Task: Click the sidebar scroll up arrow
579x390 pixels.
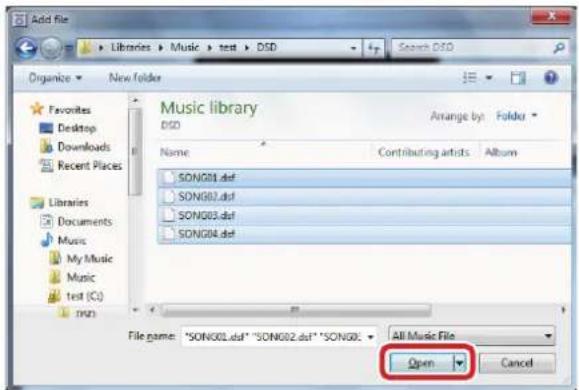Action: tap(135, 100)
